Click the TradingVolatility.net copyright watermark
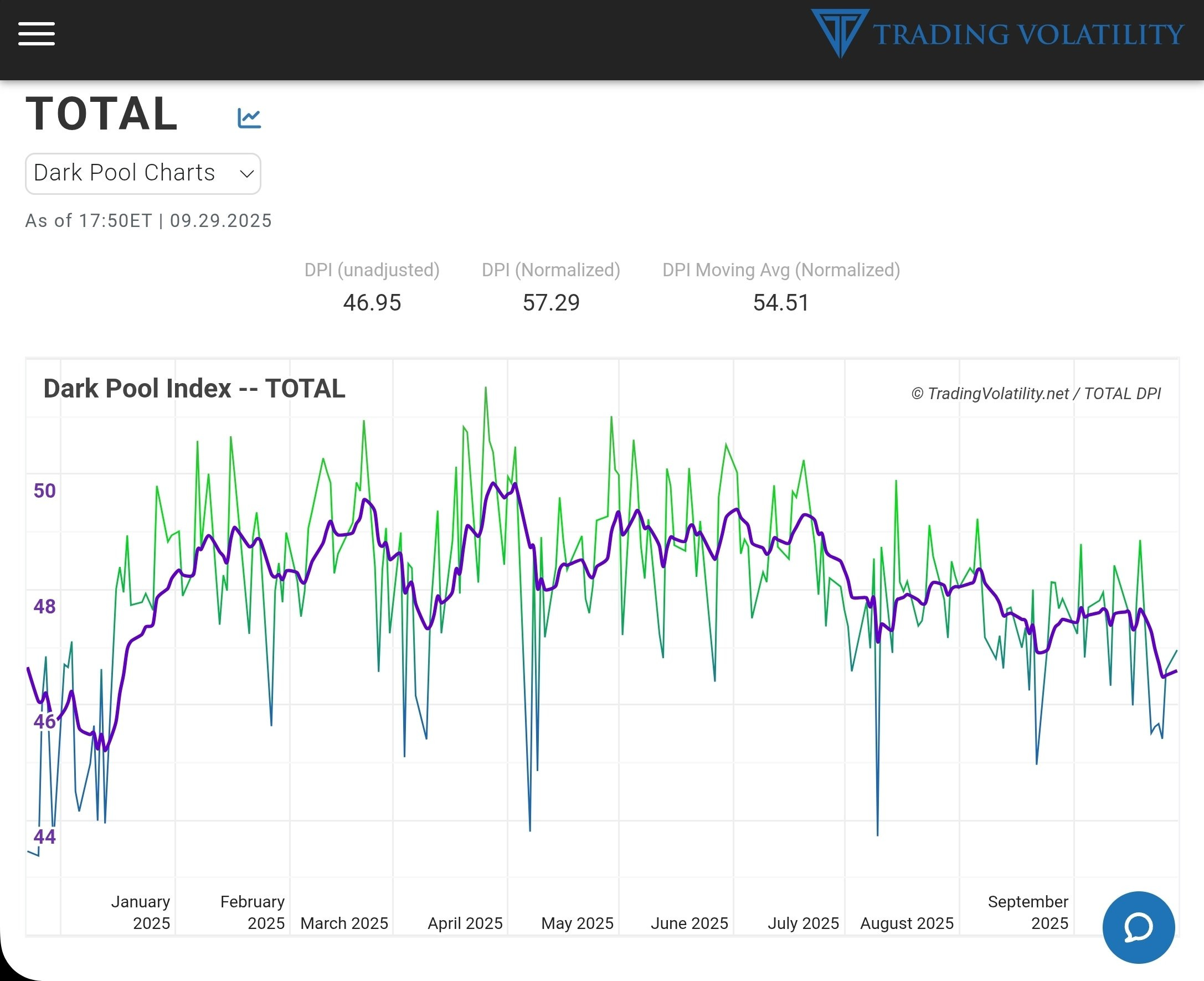The image size is (1204, 981). point(1036,393)
